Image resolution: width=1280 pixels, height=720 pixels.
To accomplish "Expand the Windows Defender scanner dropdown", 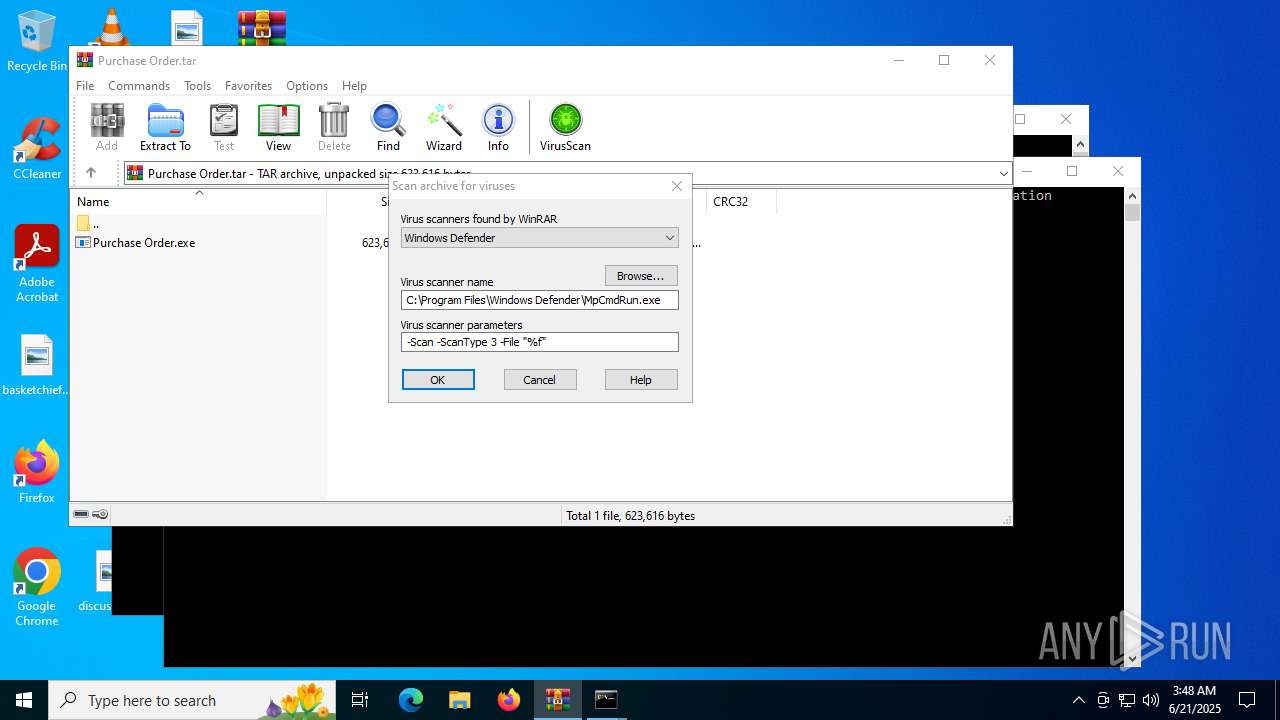I will click(x=669, y=238).
